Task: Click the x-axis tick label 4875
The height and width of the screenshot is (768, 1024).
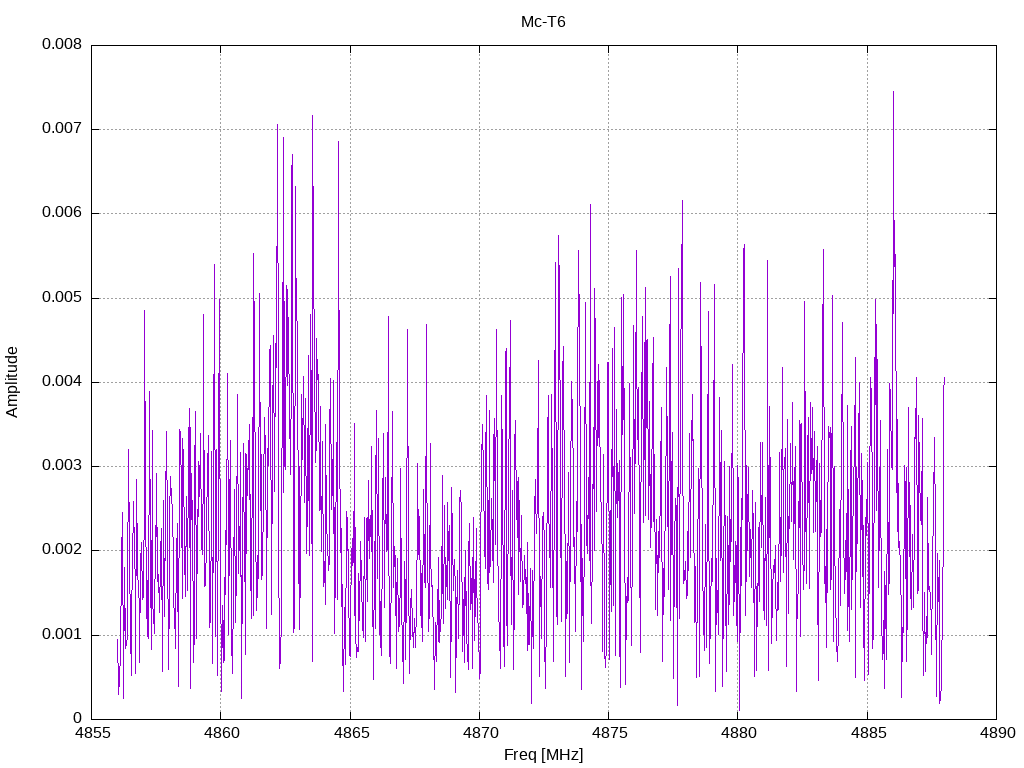Action: pos(609,733)
